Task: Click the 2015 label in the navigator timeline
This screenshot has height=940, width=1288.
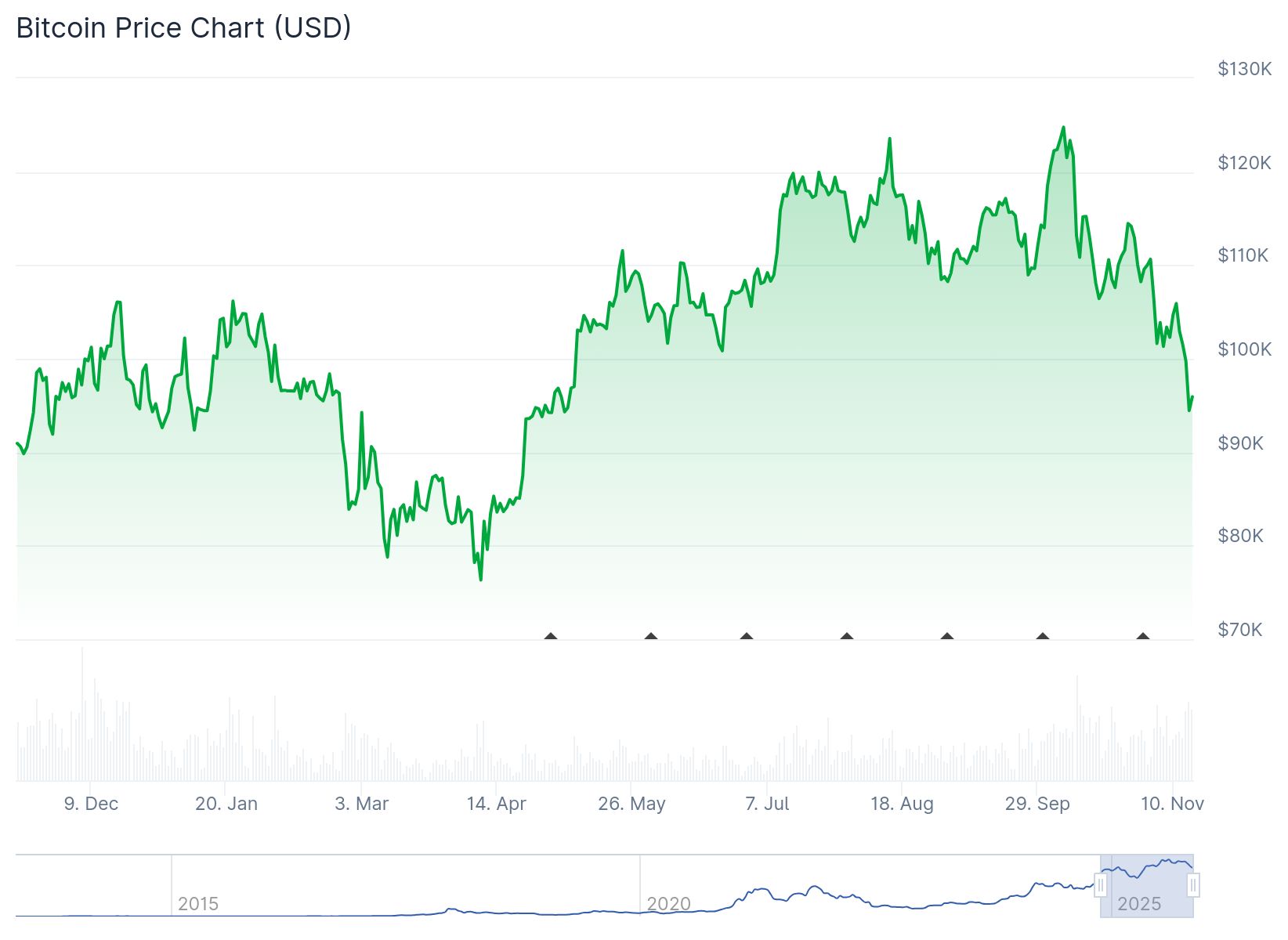Action: tap(198, 904)
